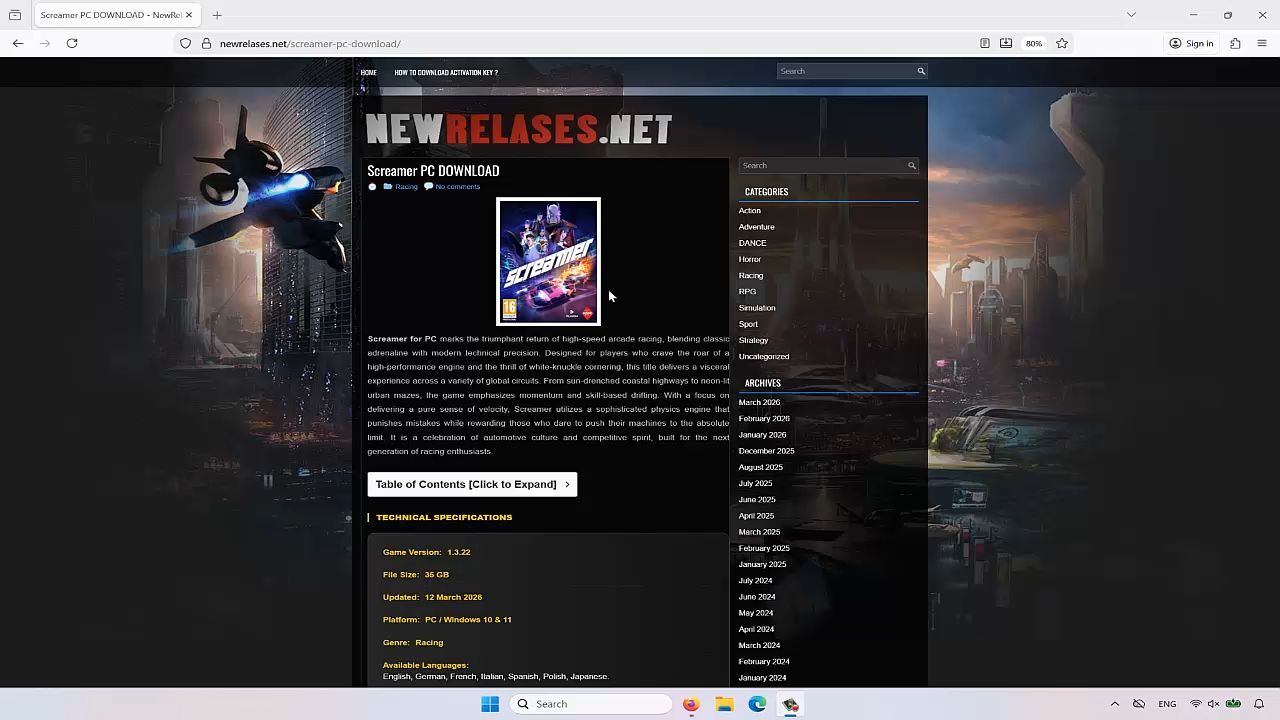Open Reader view icon in address bar
Image resolution: width=1280 pixels, height=720 pixels.
coord(984,43)
